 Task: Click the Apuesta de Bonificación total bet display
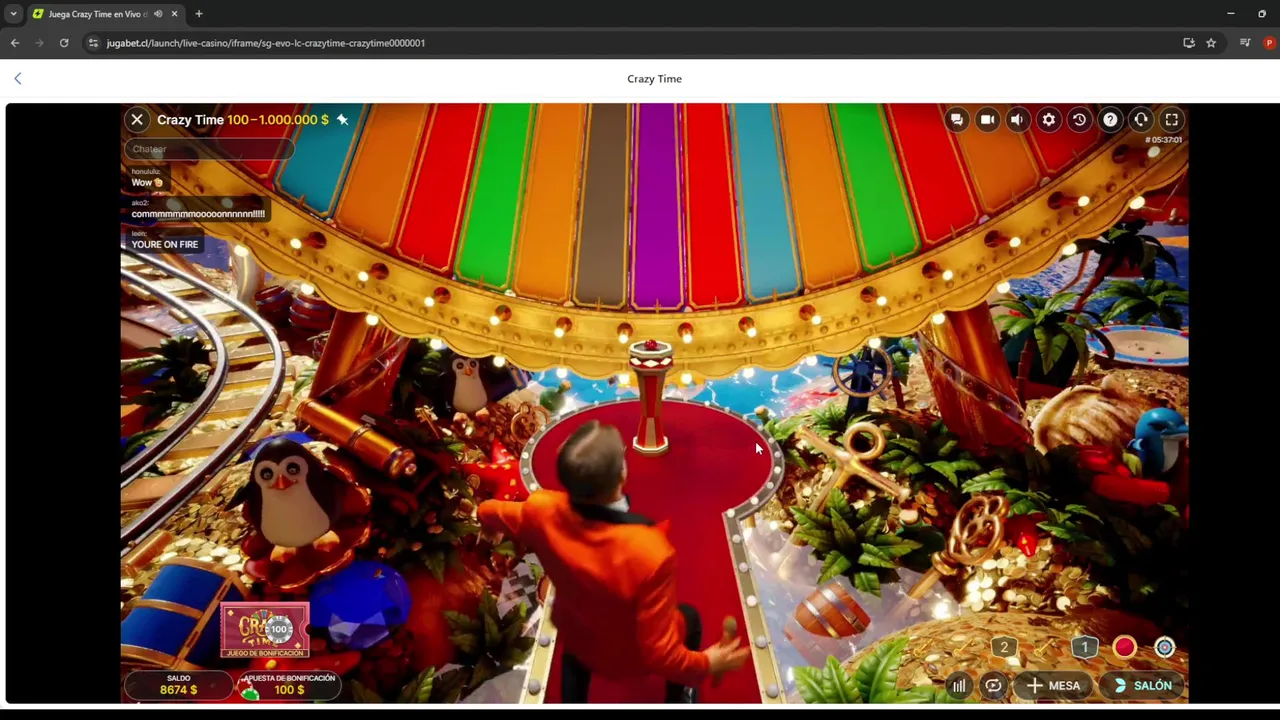[x=289, y=684]
